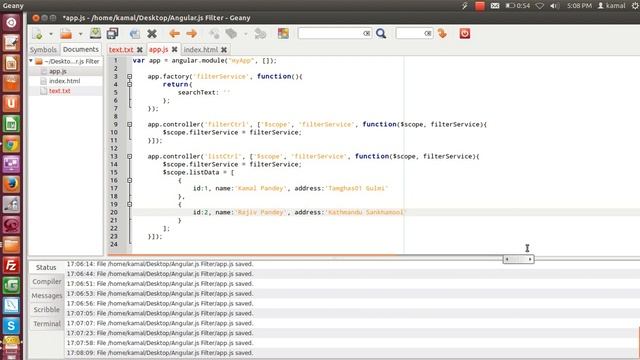Open the battery indicator showing 0:54
Viewport: 640px width, 360px height.
tap(518, 6)
